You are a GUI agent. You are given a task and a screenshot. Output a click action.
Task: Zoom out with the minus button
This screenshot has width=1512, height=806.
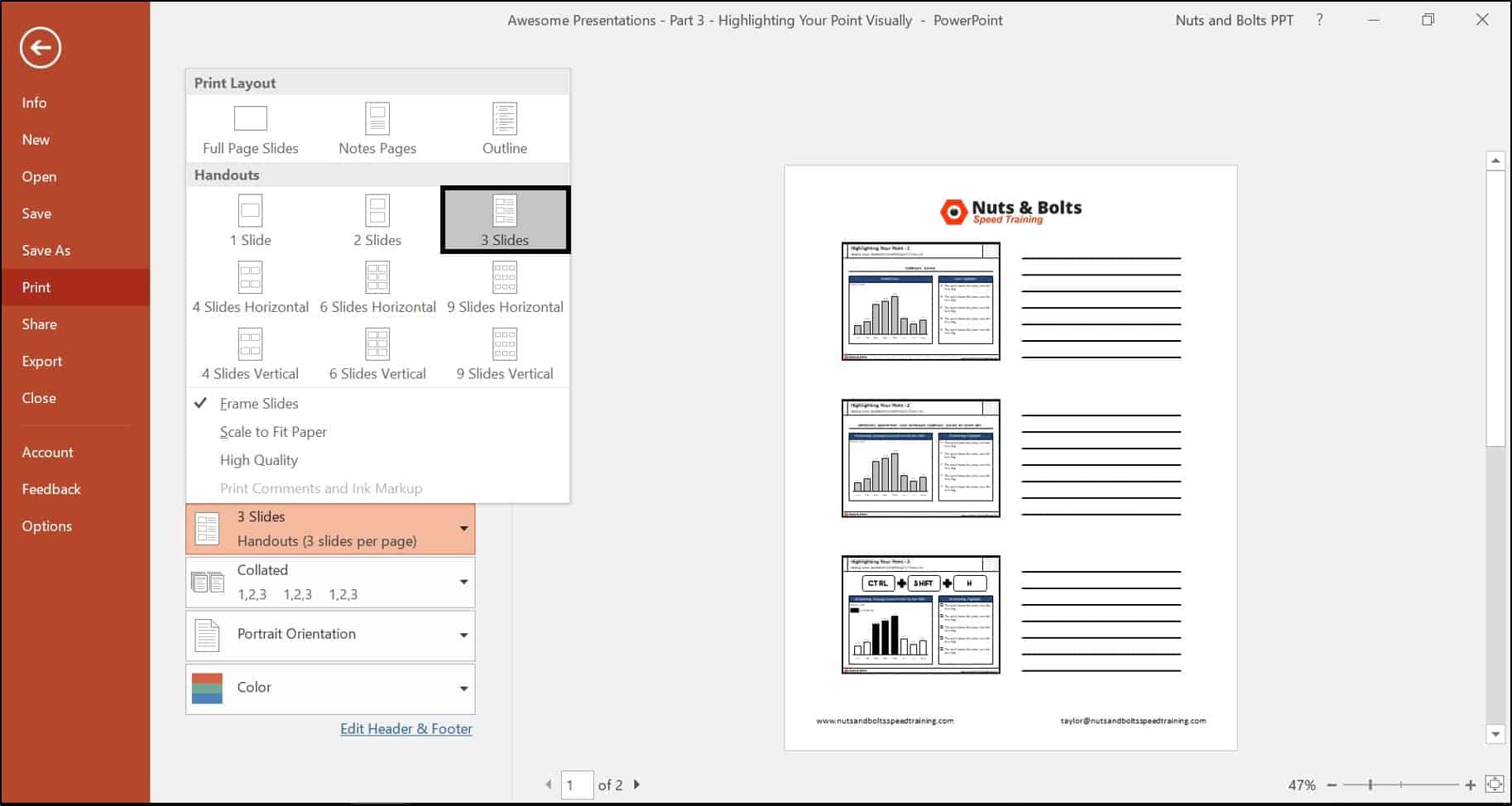pyautogui.click(x=1332, y=784)
